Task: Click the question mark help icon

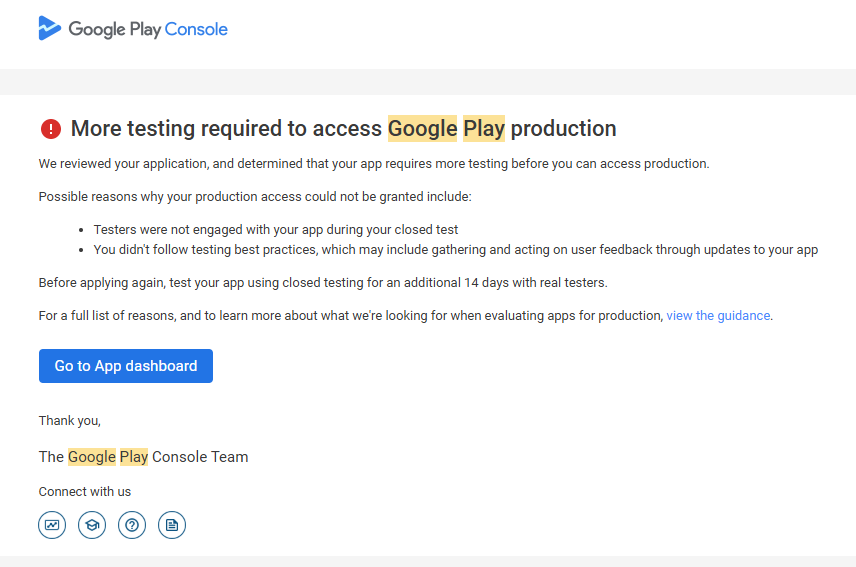Action: coord(132,525)
